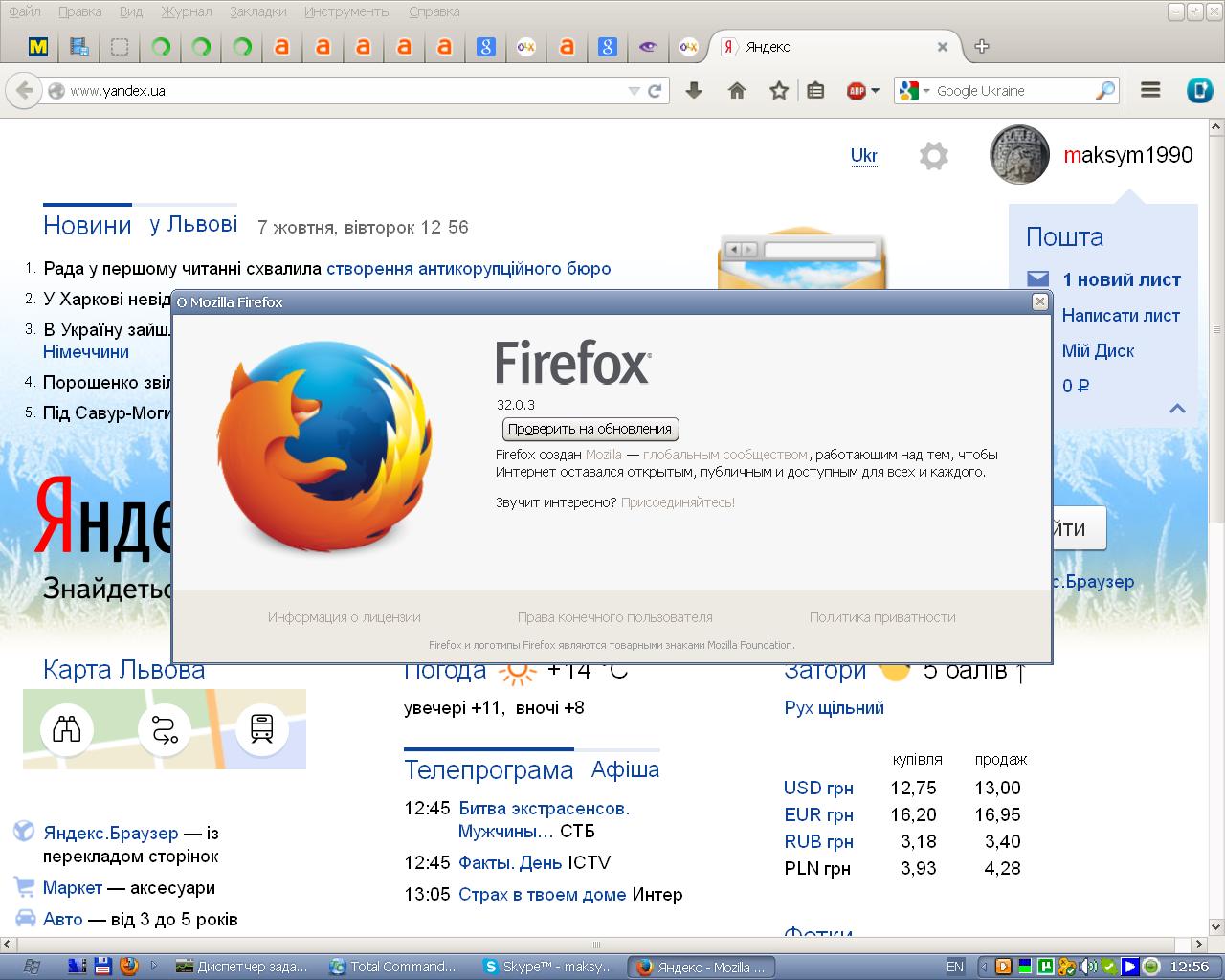Reload the current page
The width and height of the screenshot is (1225, 980).
pyautogui.click(x=655, y=91)
